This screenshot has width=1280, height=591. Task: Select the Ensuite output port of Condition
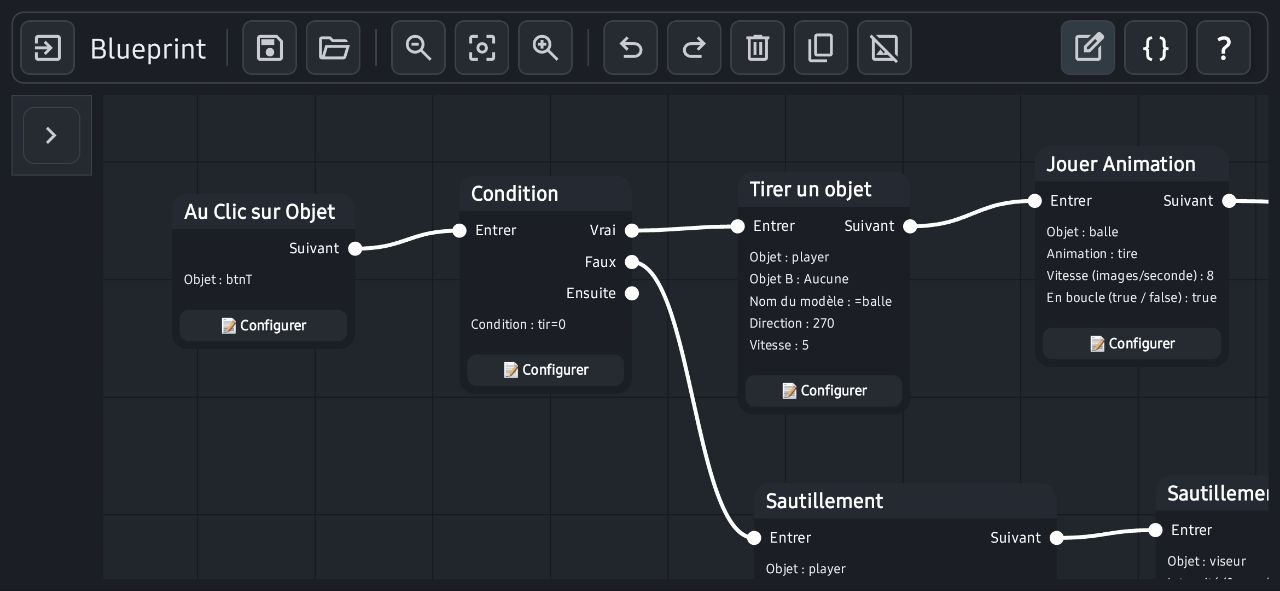point(632,293)
